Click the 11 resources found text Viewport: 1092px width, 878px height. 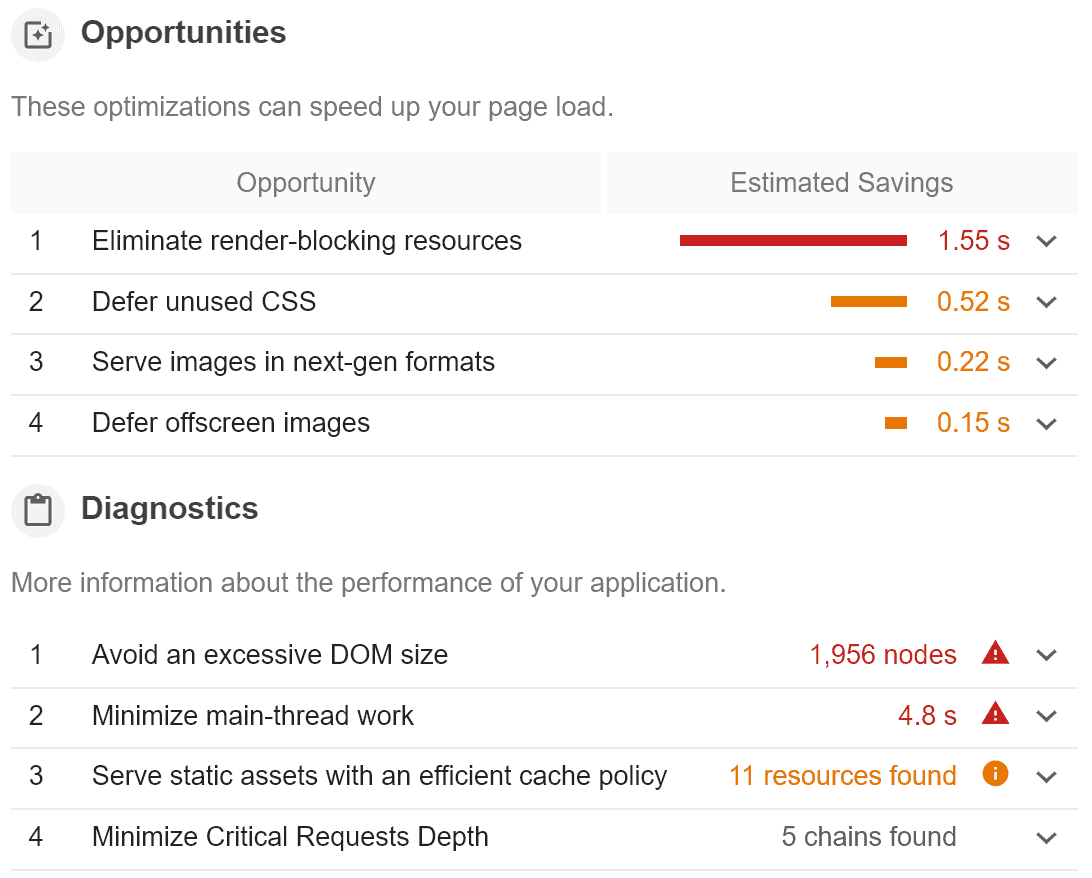point(842,775)
